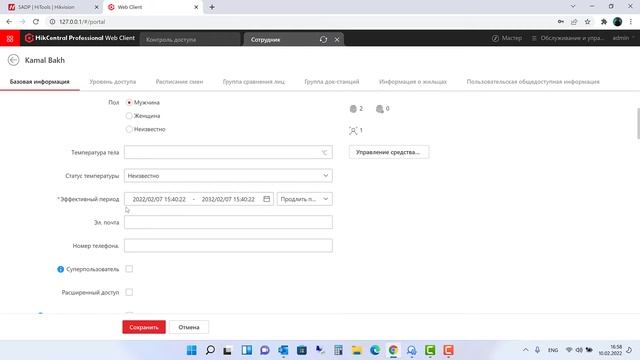Click the Суперпользователь info icon
Viewport: 640px width, 360px height.
[60, 269]
